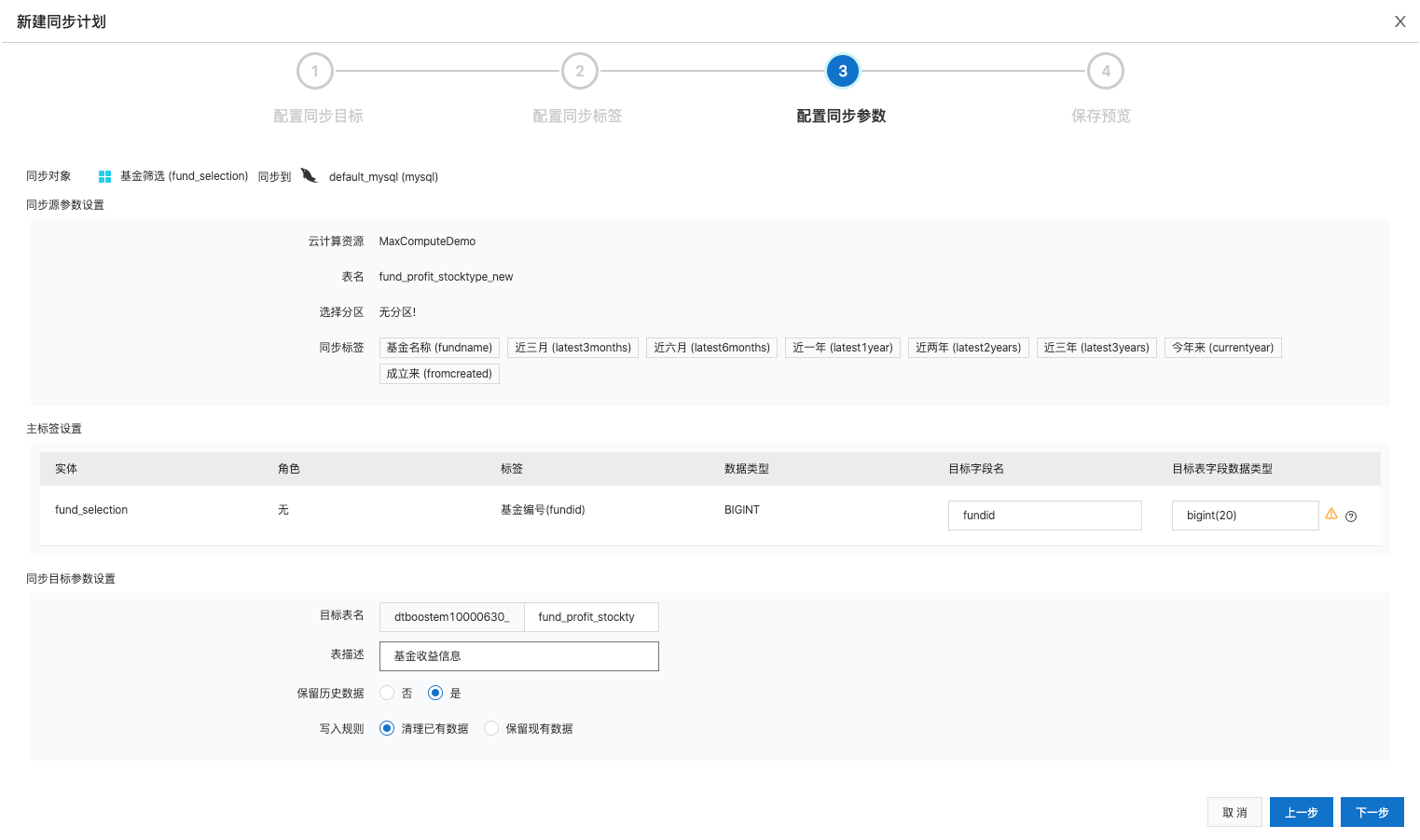Click the 成立来 (fromcreated) tag
Viewport: 1420px width, 840px height.
[439, 374]
